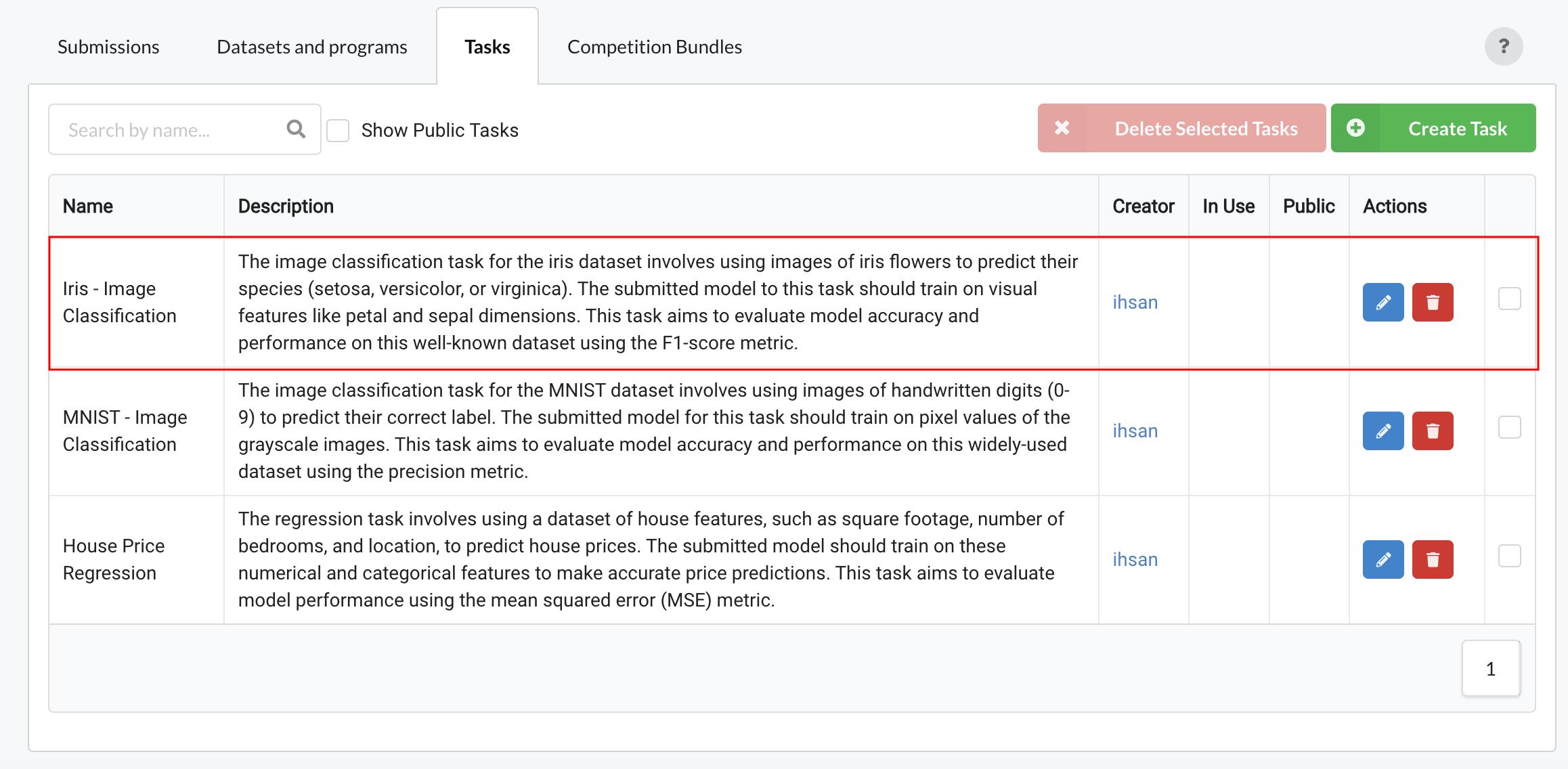Click the plus icon on Create Task

(x=1355, y=128)
